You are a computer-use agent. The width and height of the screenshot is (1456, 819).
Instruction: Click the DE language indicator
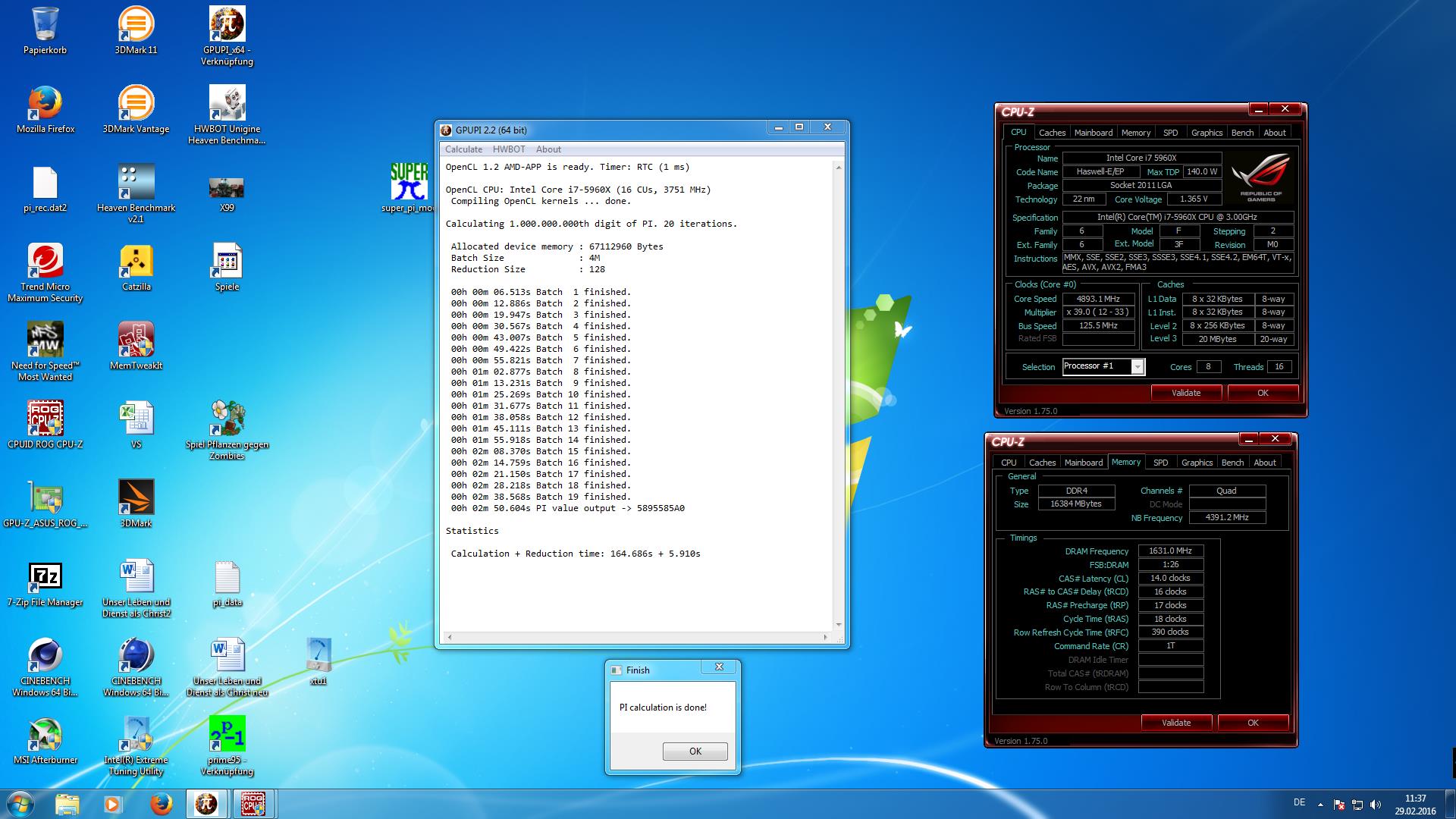pos(1299,802)
